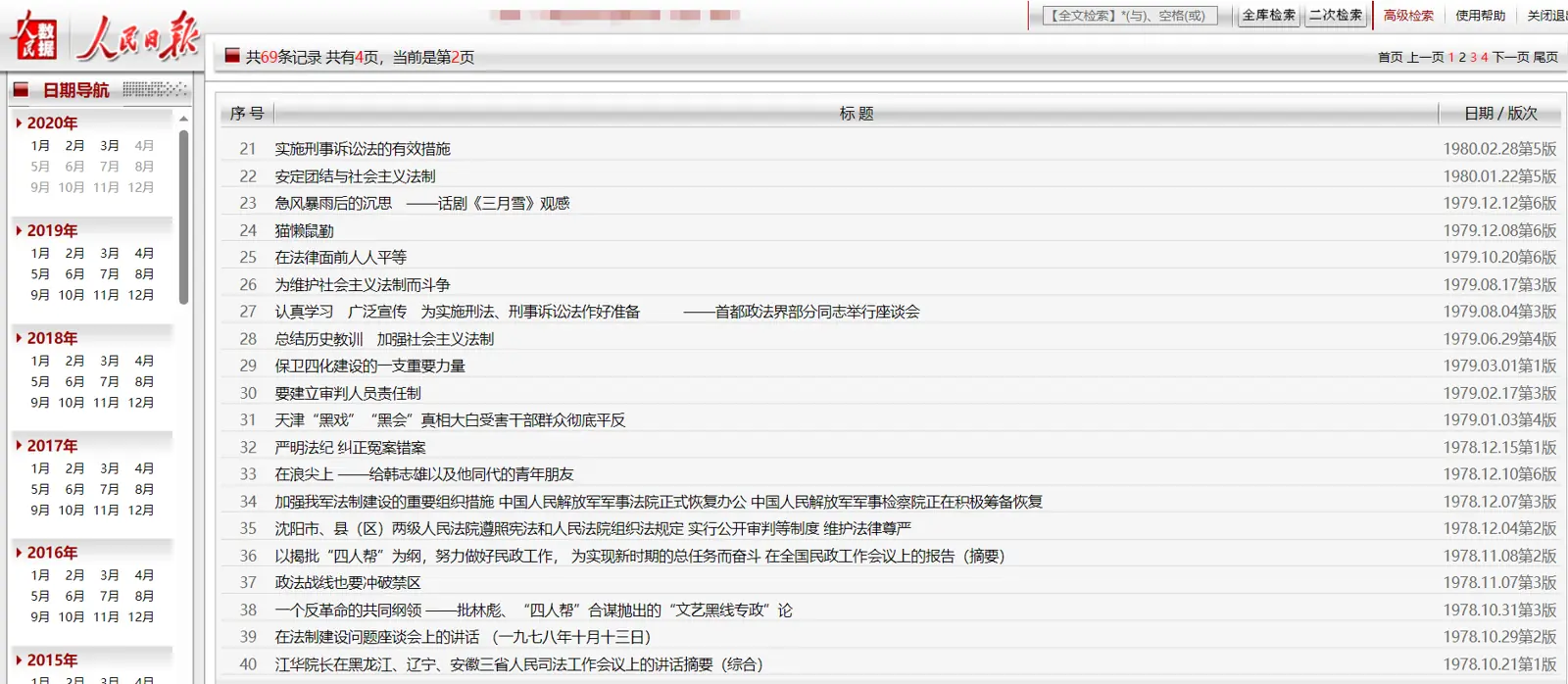Image resolution: width=1568 pixels, height=684 pixels.
Task: Click the date navigation scrollbar thumb
Action: coord(183,217)
